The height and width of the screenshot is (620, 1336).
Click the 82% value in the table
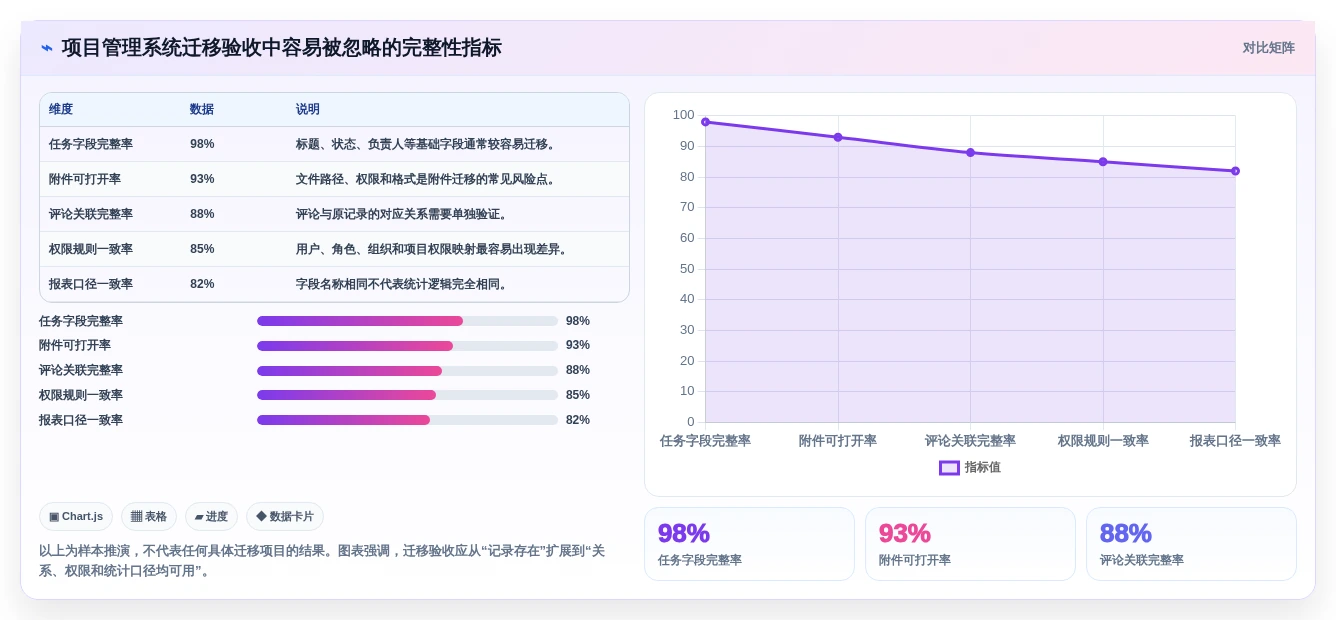[x=202, y=284]
